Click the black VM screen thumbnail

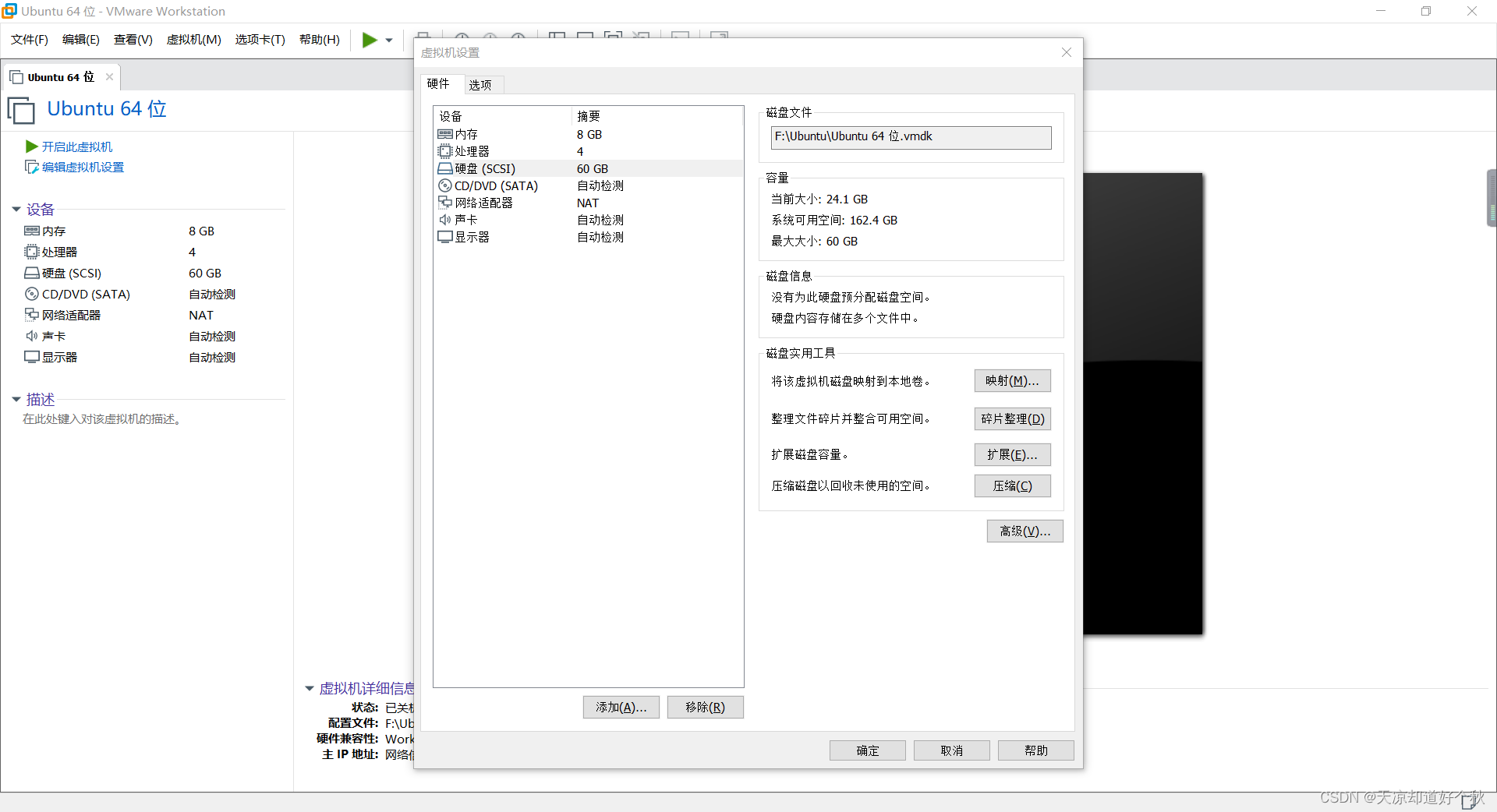point(1143,404)
